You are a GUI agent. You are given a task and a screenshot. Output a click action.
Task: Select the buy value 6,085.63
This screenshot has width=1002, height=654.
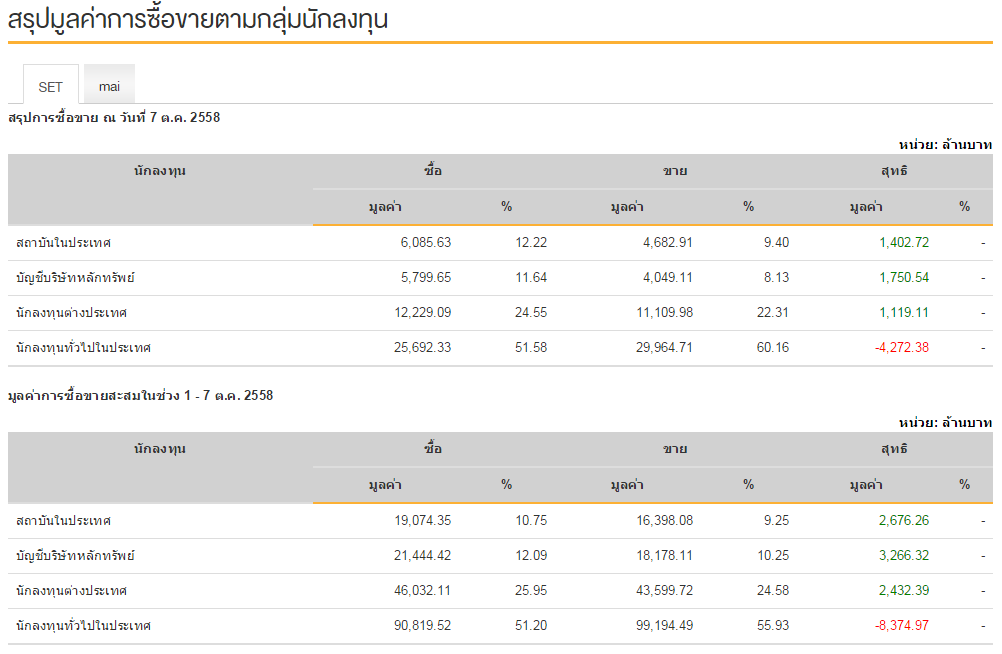click(425, 243)
